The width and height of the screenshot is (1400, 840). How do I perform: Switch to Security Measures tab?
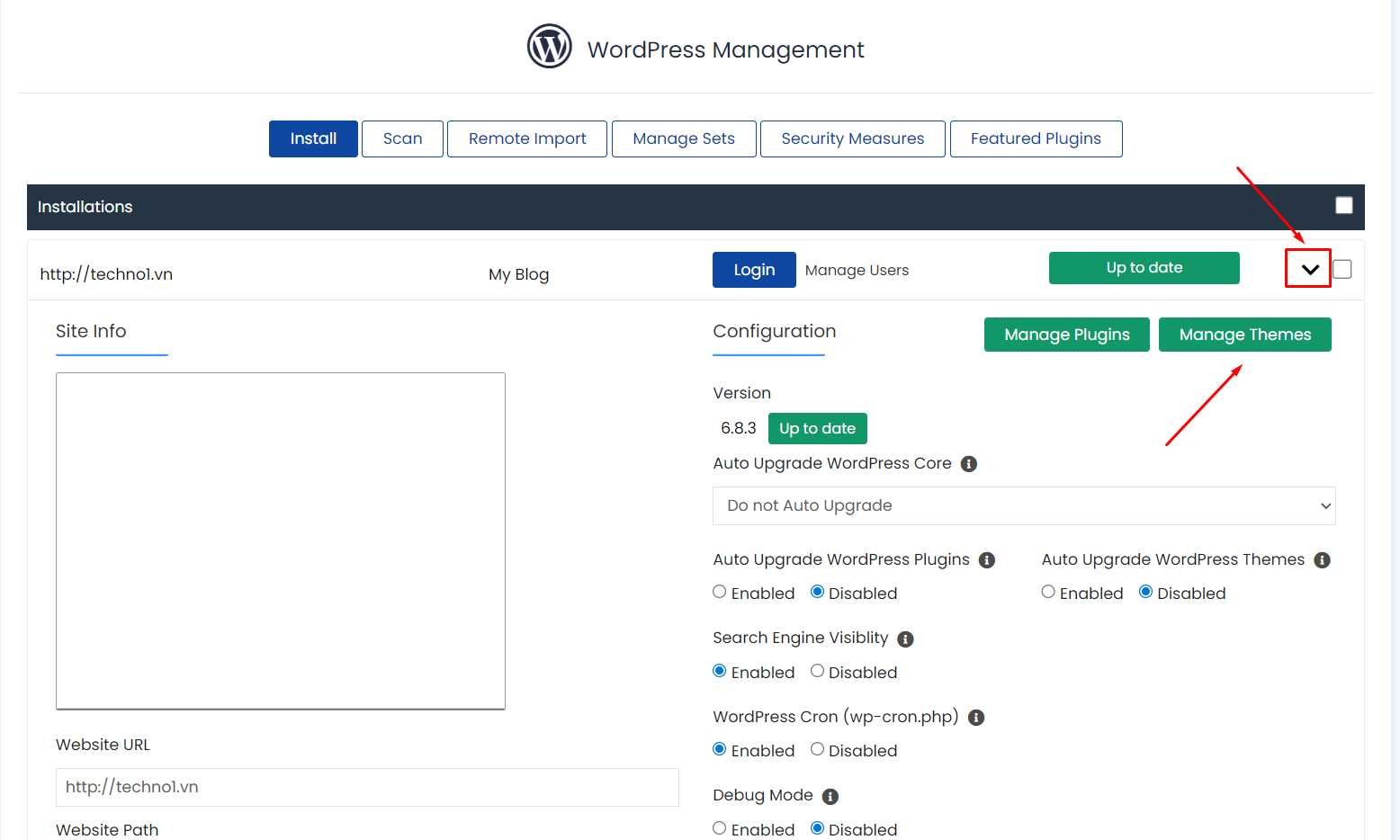pos(852,139)
